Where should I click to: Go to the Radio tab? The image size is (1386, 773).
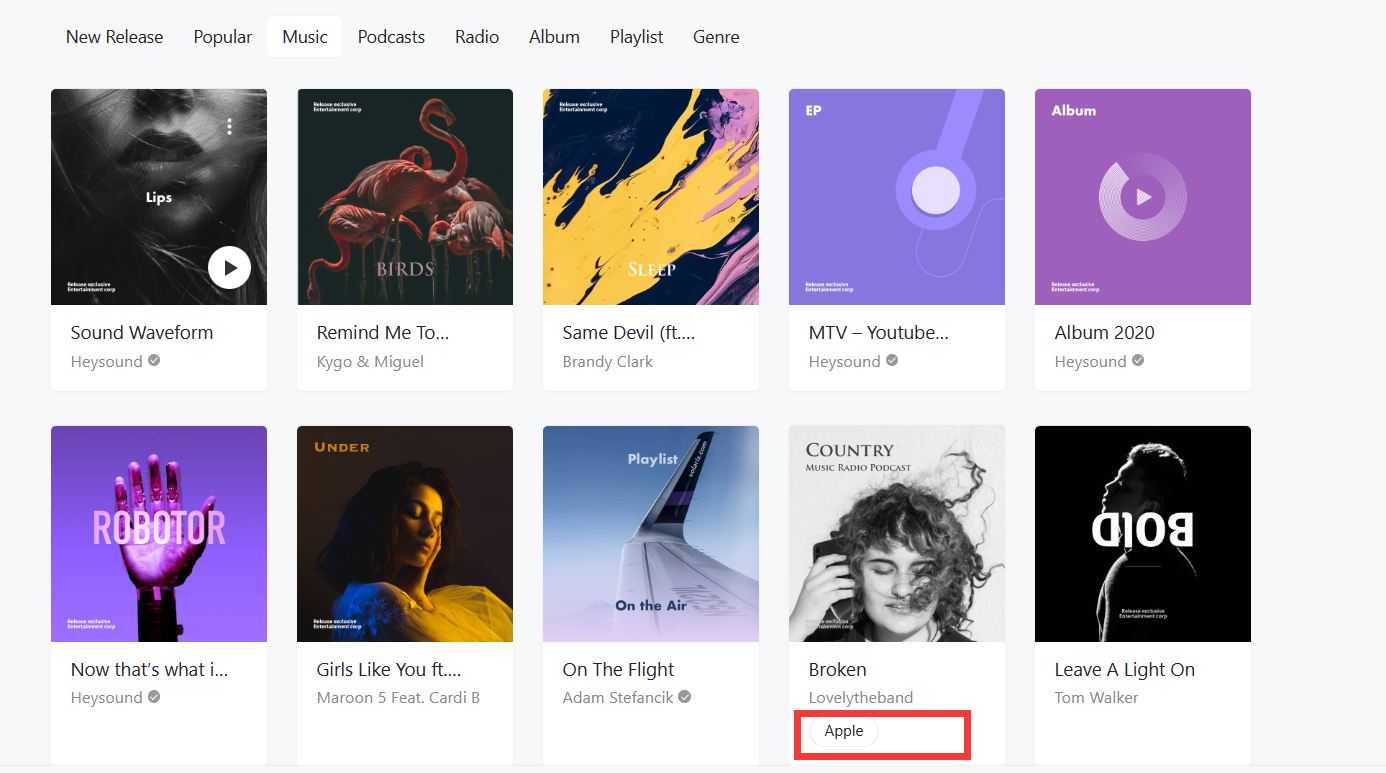[477, 37]
